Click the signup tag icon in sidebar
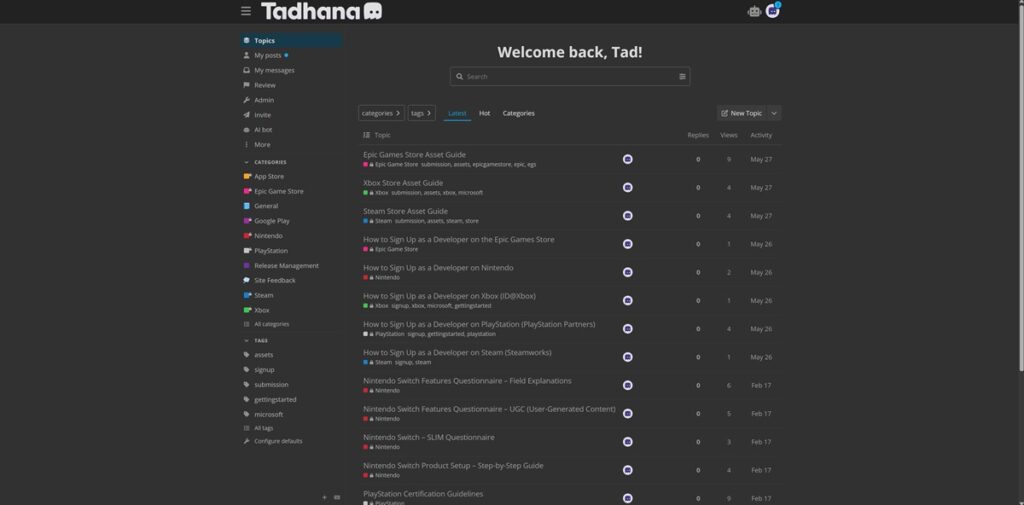 click(246, 370)
